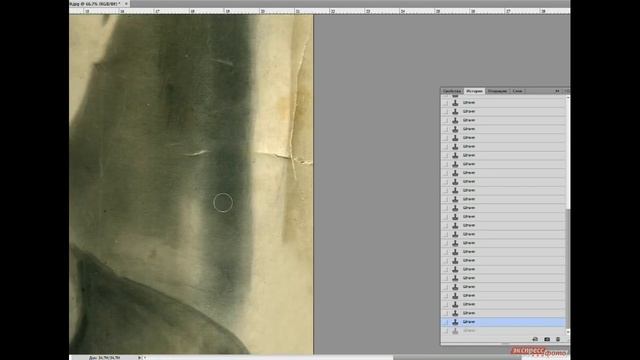
Task: Click the History panel scroll-up arrow
Action: click(568, 98)
